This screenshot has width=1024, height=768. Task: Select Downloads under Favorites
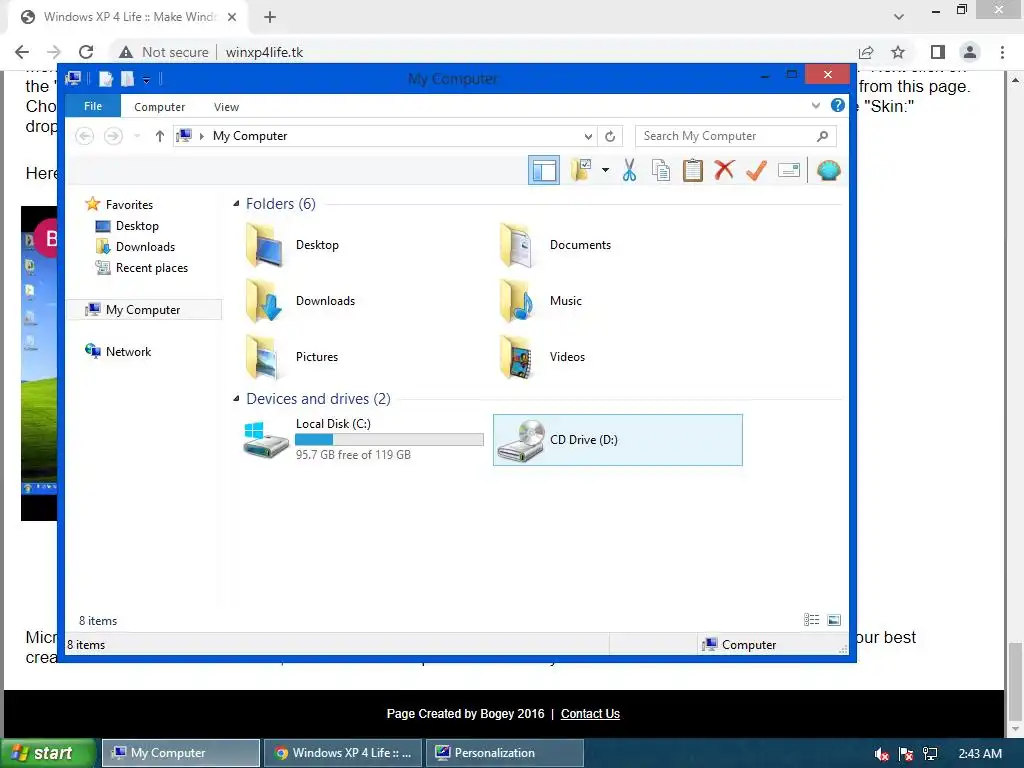pos(145,246)
